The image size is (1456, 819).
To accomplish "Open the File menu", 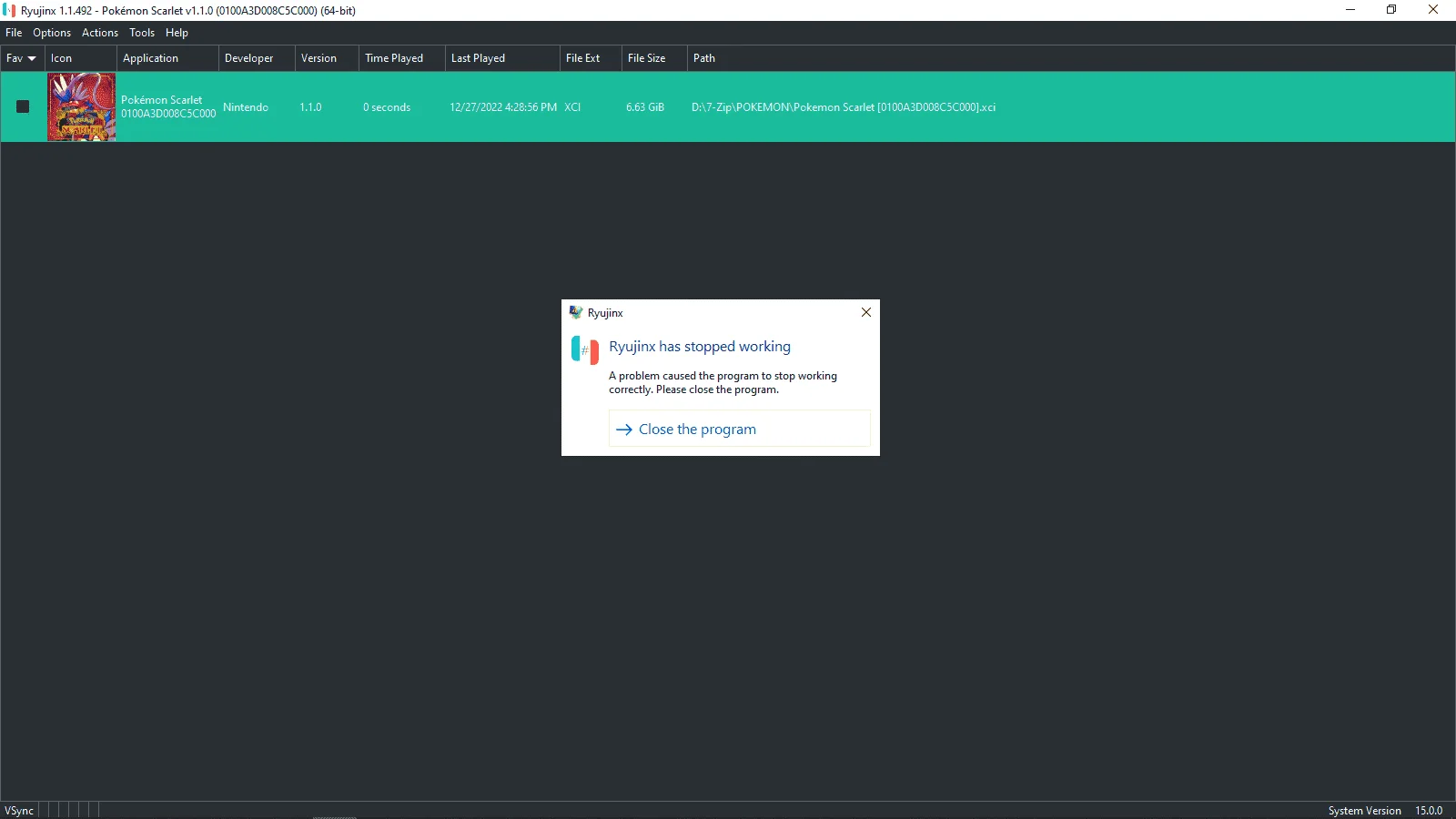I will 14,33.
